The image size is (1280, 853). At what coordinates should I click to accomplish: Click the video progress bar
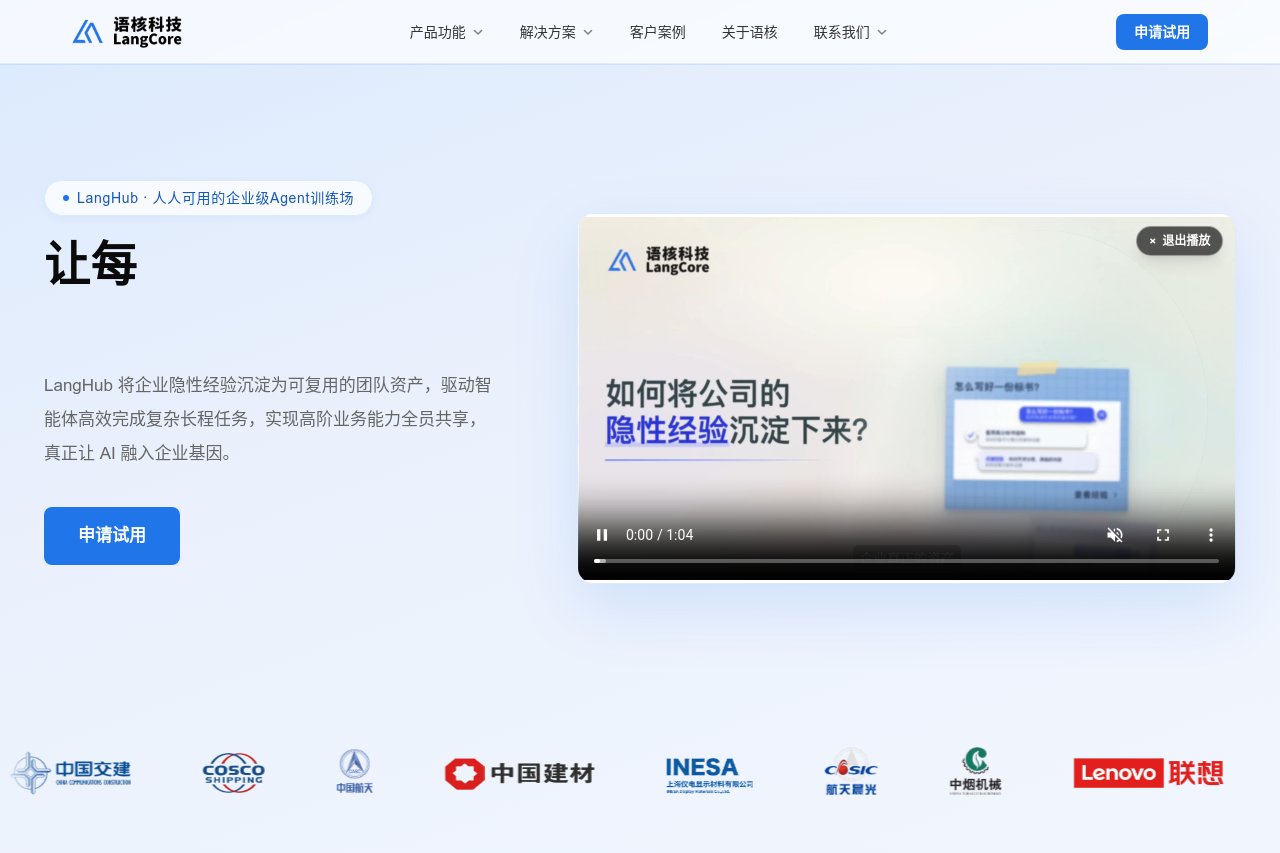coord(906,561)
